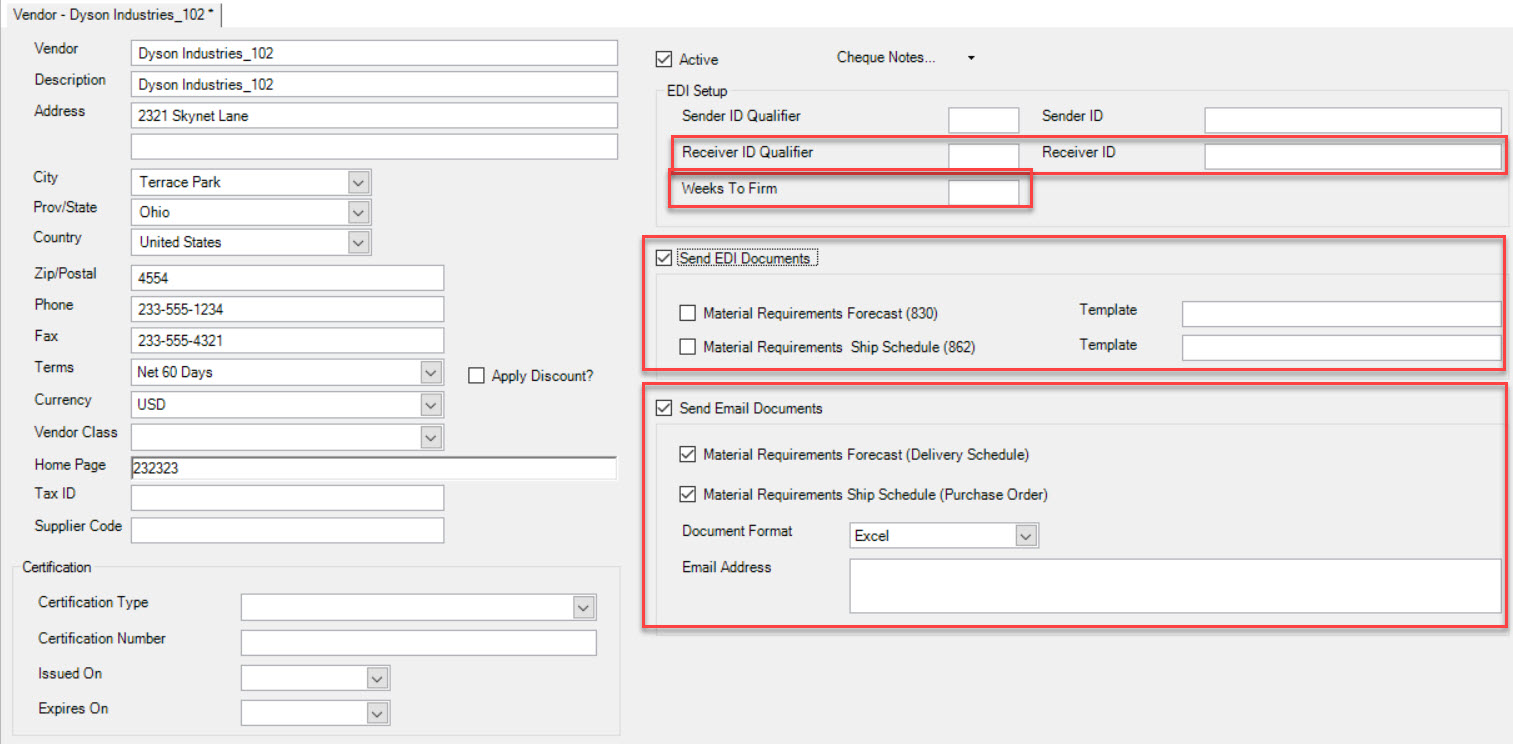Open the Prov/State dropdown
Image resolution: width=1513 pixels, height=744 pixels.
pyautogui.click(x=360, y=212)
